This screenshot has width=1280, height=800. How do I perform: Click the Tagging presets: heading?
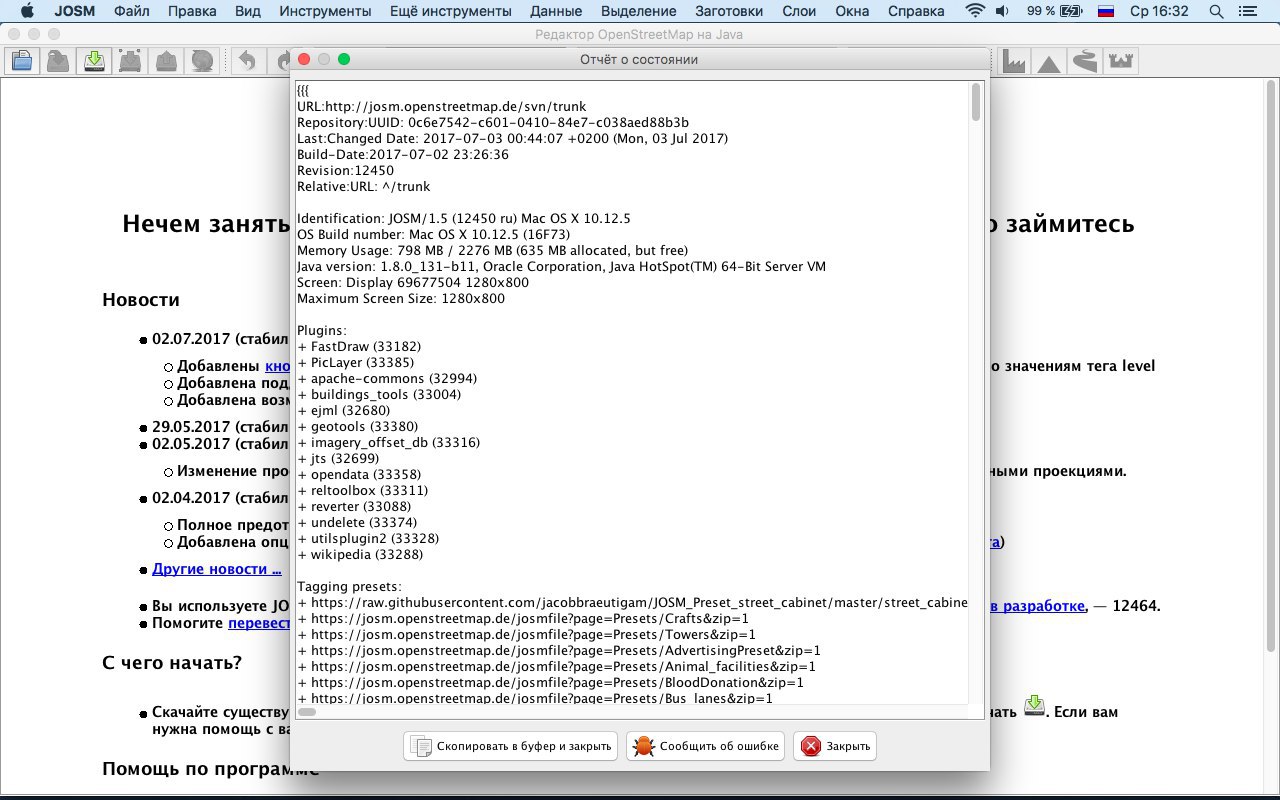(x=349, y=586)
